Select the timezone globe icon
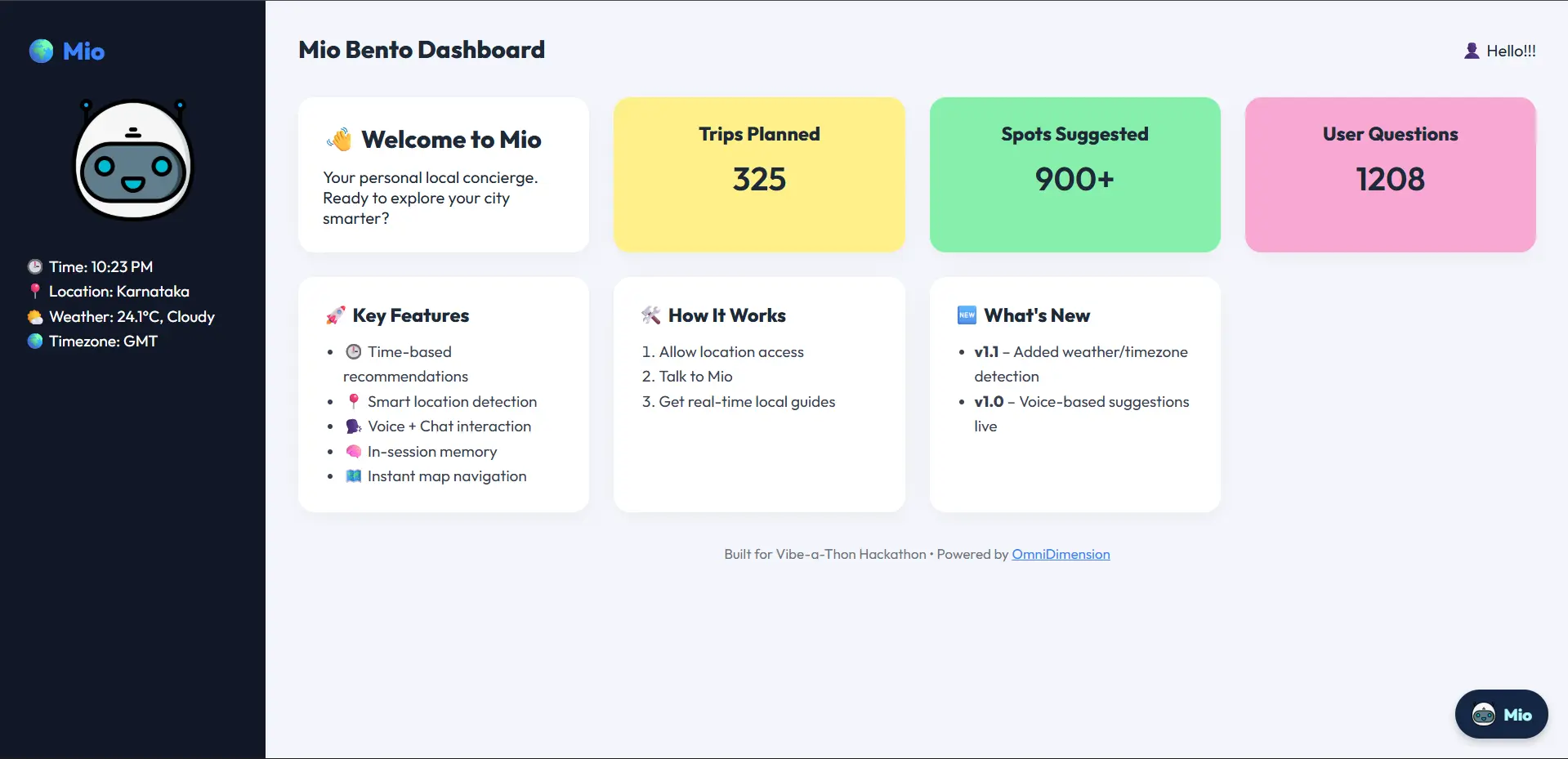The image size is (1568, 759). click(x=35, y=342)
